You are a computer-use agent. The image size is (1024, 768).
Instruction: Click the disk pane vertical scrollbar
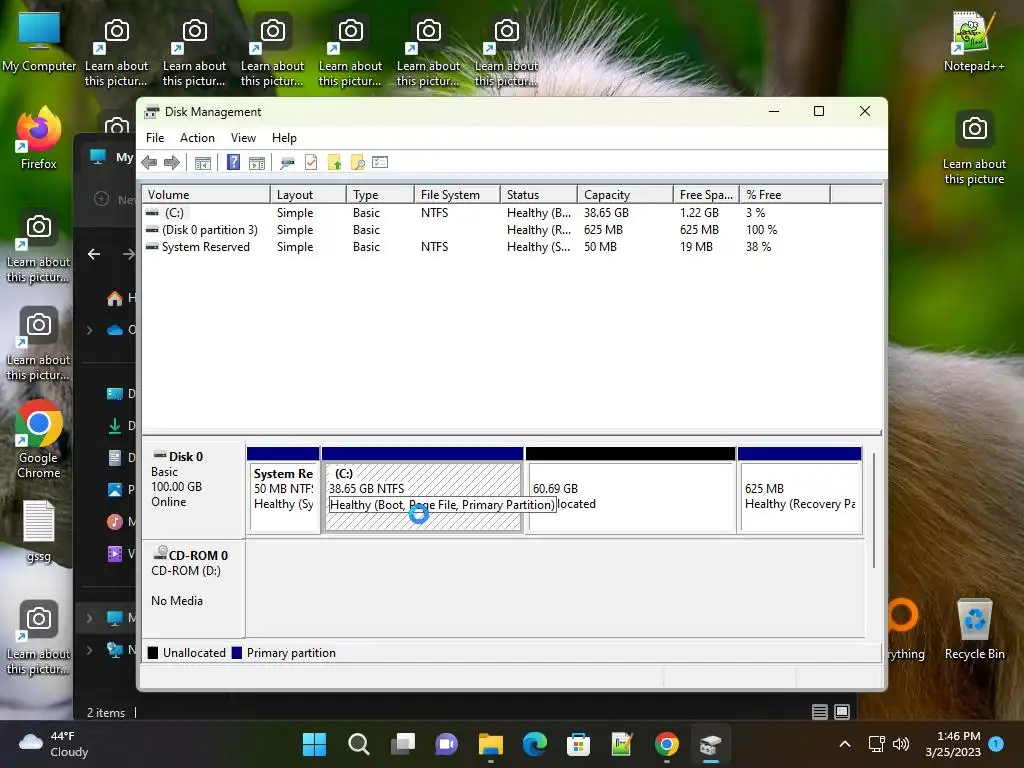tap(874, 510)
